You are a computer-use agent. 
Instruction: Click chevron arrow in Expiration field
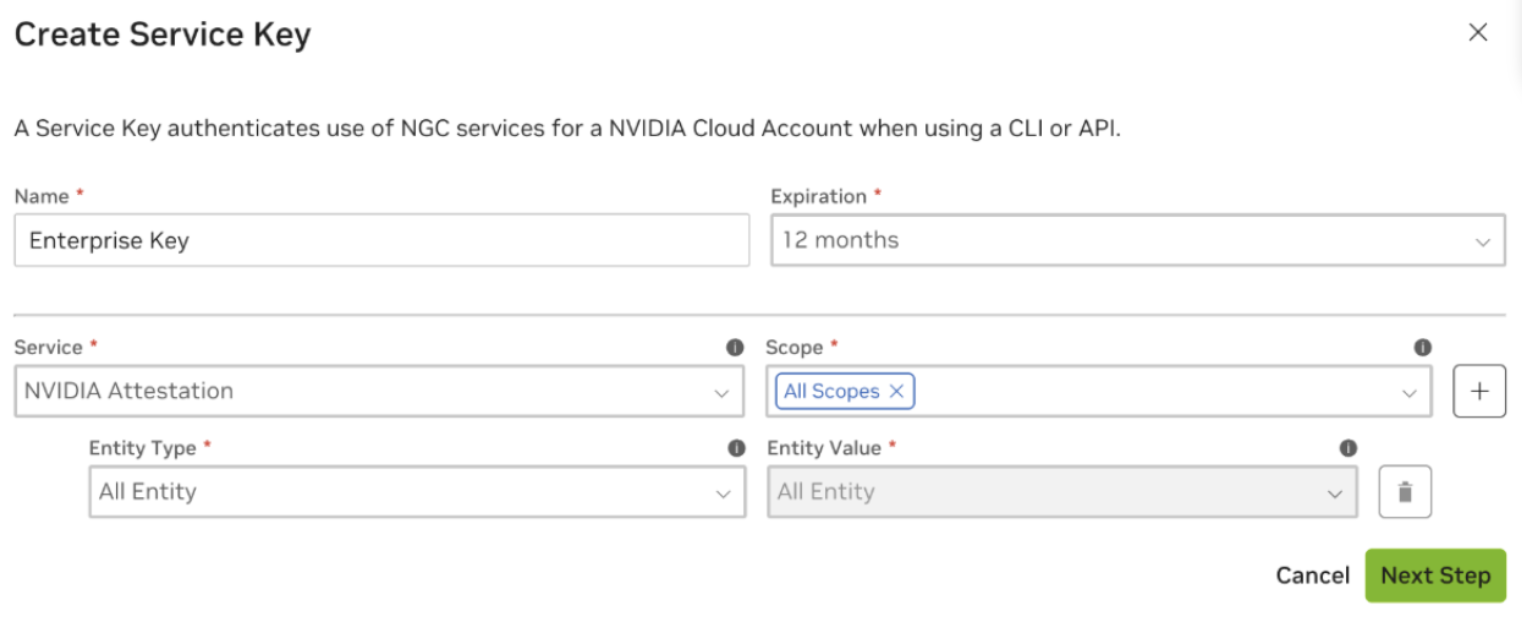1482,242
